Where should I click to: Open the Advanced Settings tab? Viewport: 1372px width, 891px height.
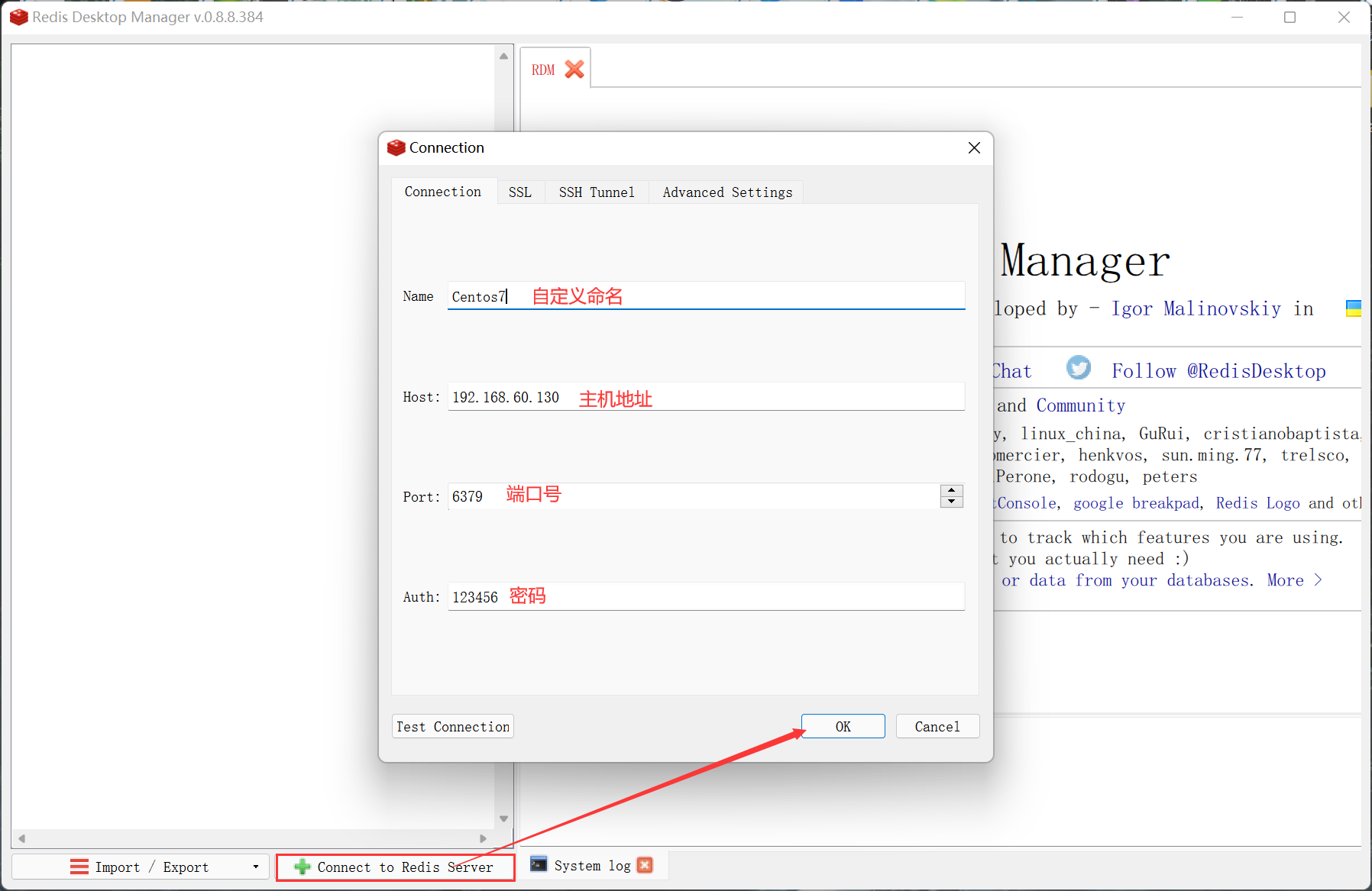pyautogui.click(x=726, y=192)
